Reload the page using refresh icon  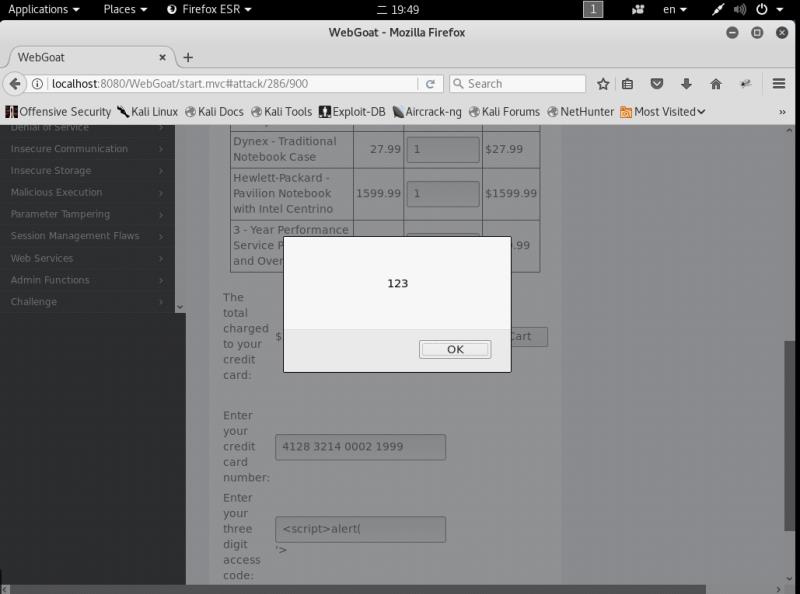(x=430, y=84)
